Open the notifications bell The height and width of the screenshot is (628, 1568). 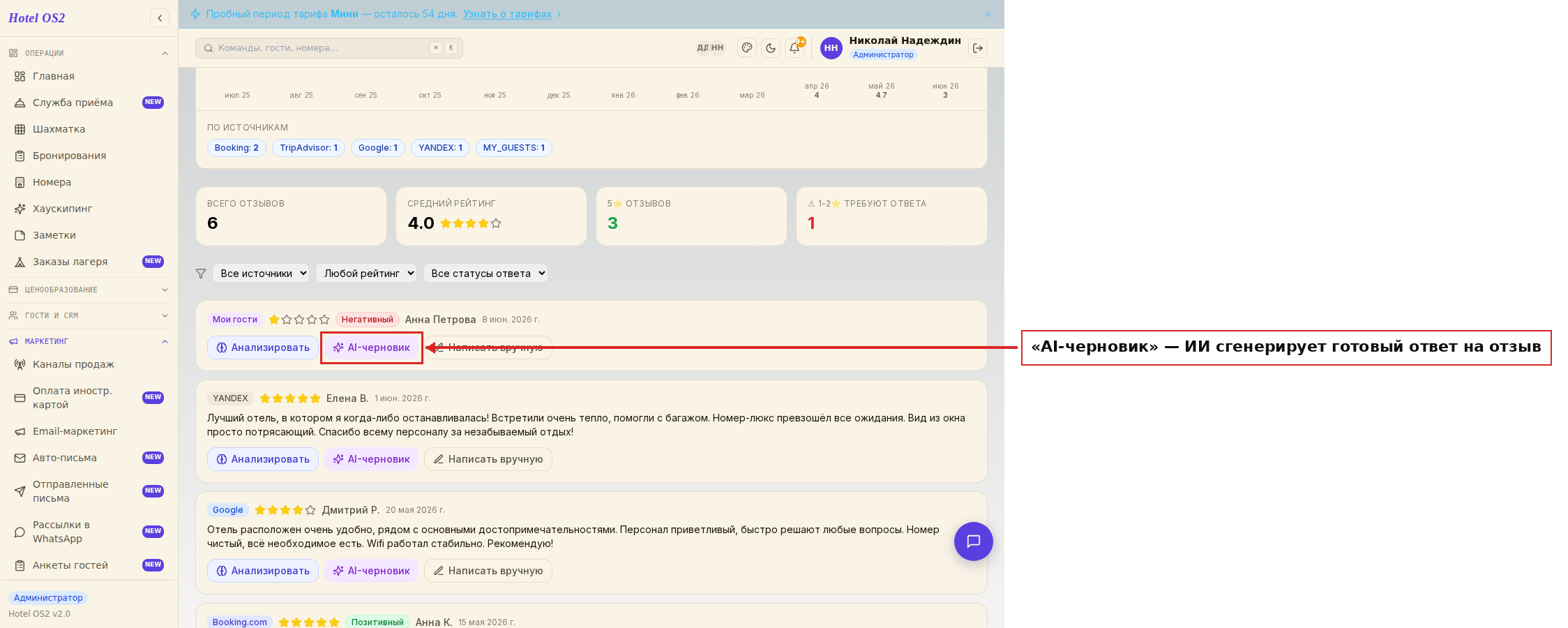click(x=794, y=48)
